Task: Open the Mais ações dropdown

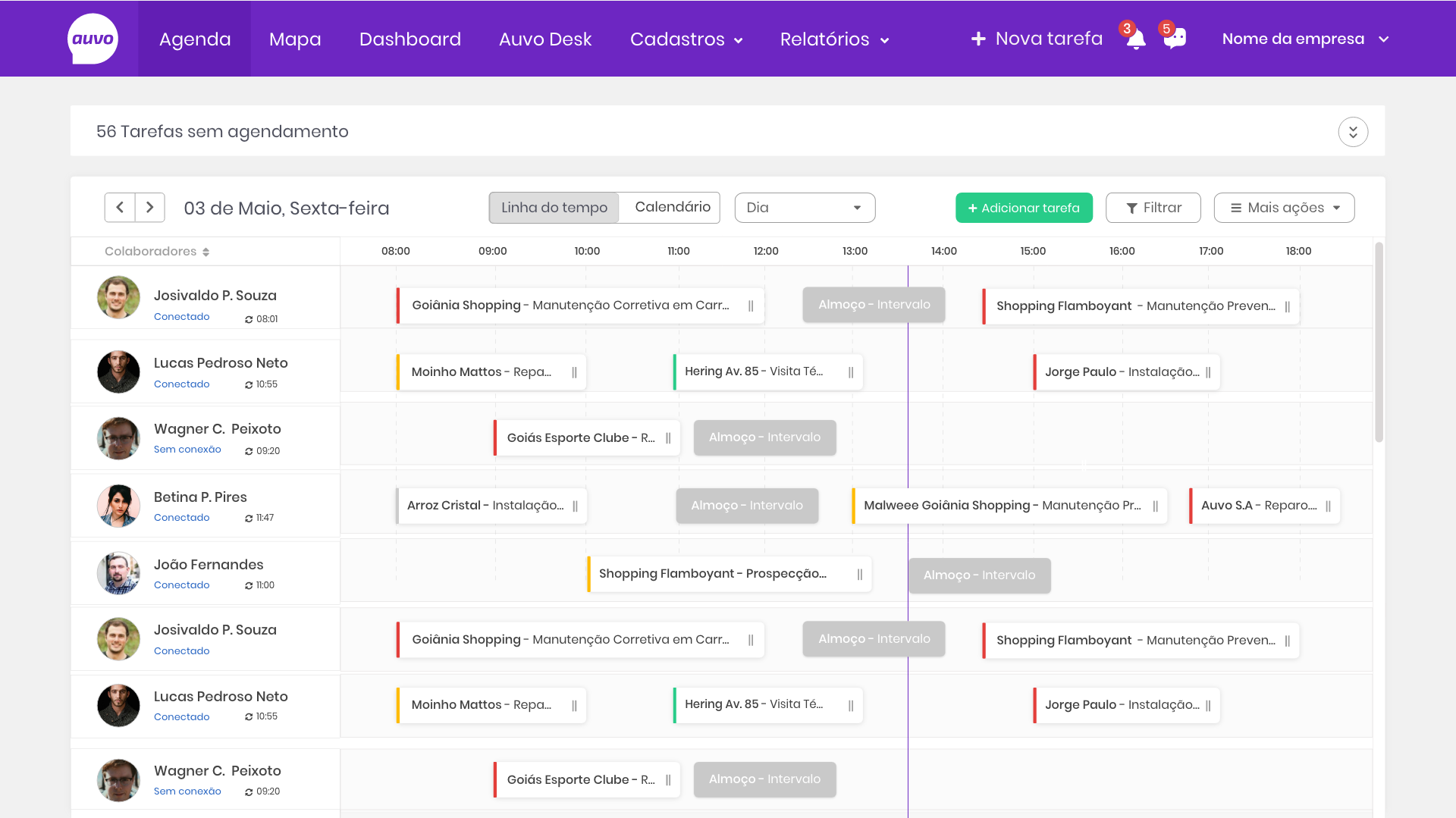Action: click(1284, 208)
